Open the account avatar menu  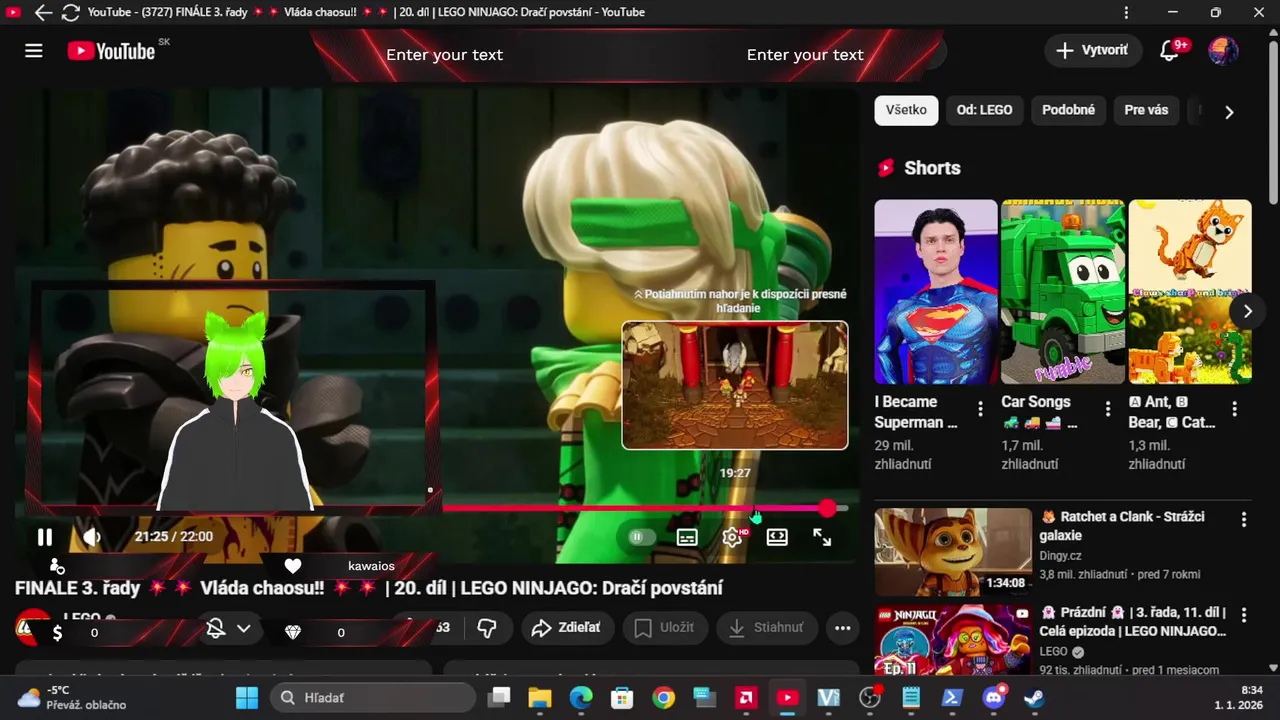point(1223,51)
